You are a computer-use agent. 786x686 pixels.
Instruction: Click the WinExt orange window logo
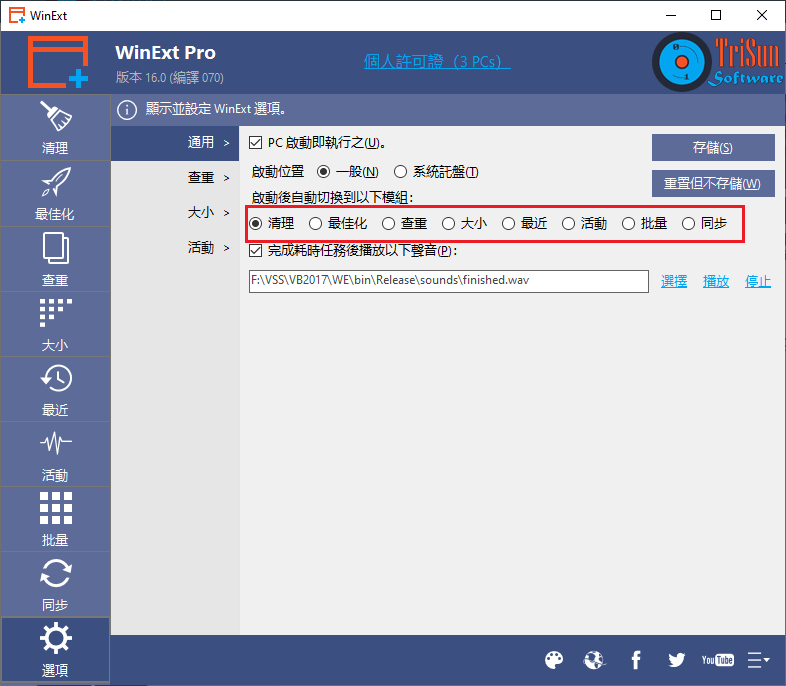point(58,62)
